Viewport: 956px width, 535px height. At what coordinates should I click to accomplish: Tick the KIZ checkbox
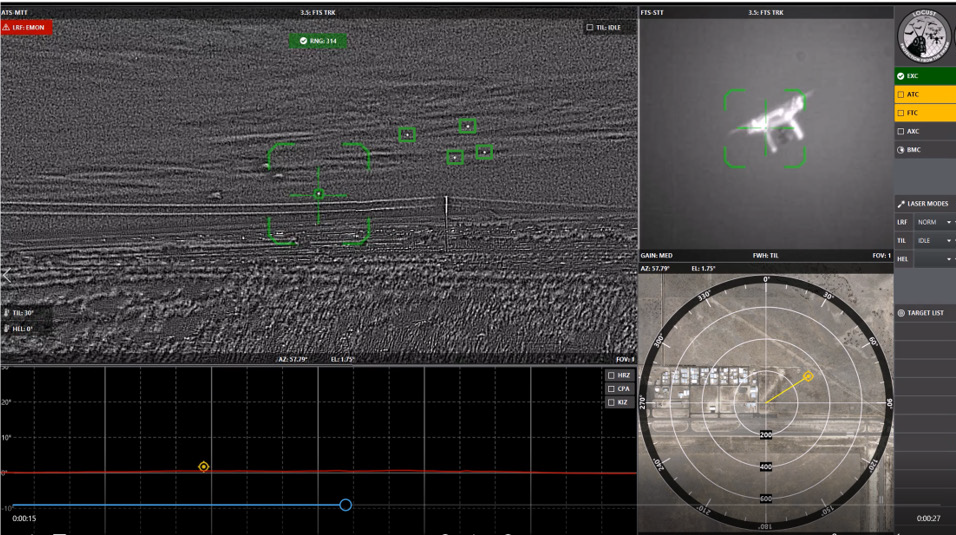[x=612, y=403]
